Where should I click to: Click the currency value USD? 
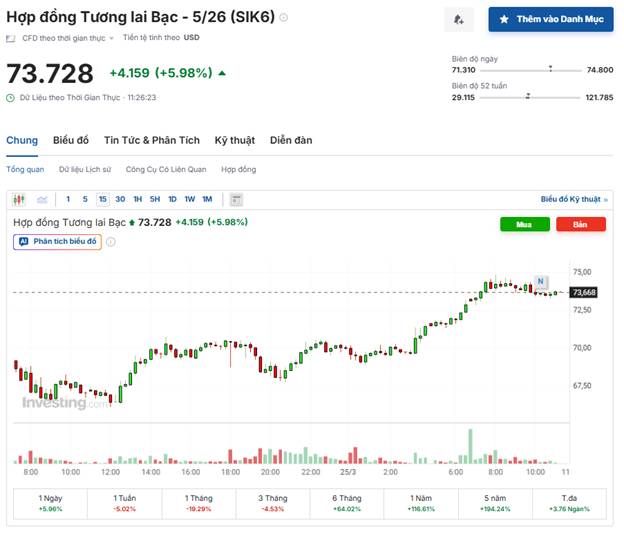pyautogui.click(x=191, y=38)
